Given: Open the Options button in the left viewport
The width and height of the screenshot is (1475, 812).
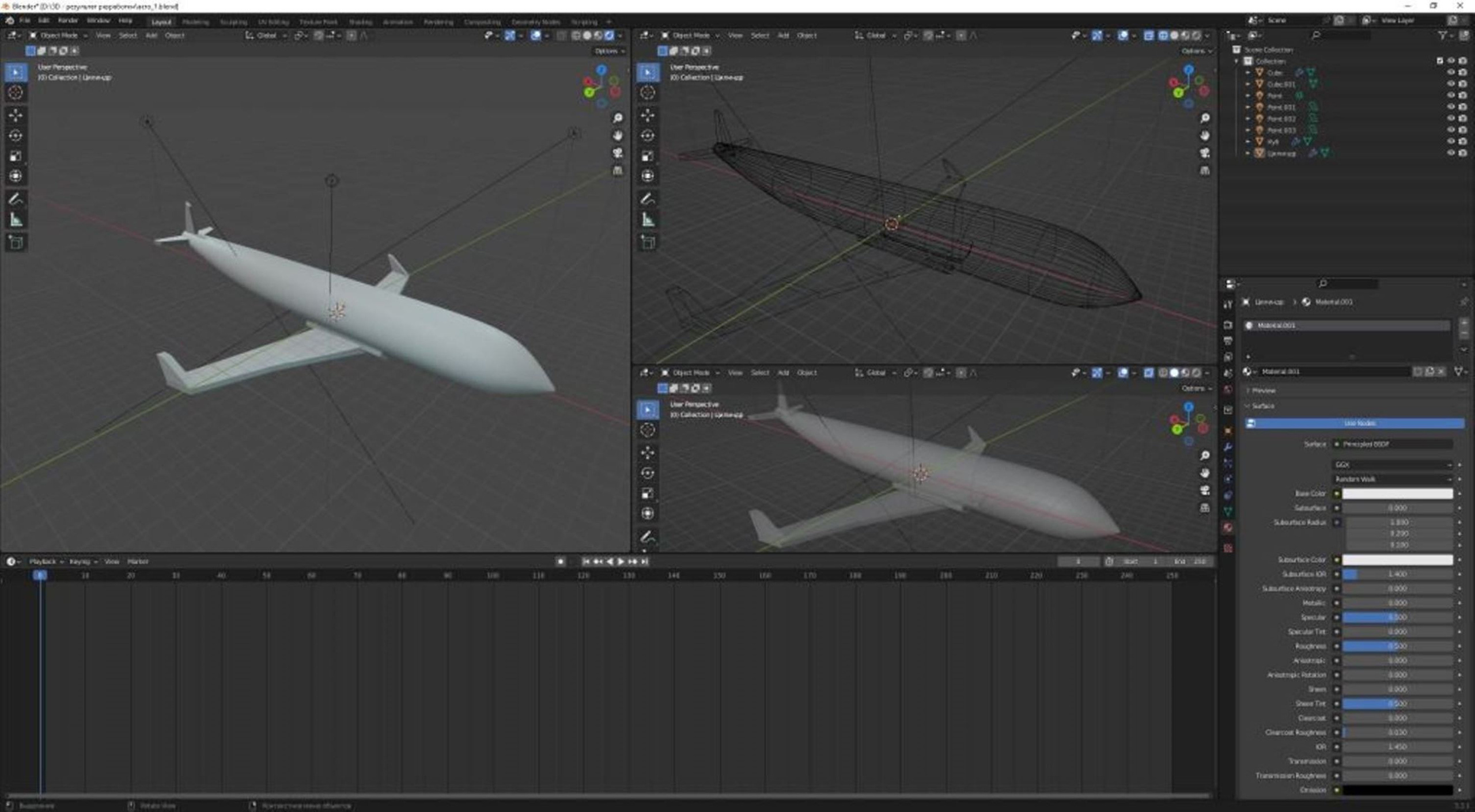Looking at the screenshot, I should [x=608, y=51].
